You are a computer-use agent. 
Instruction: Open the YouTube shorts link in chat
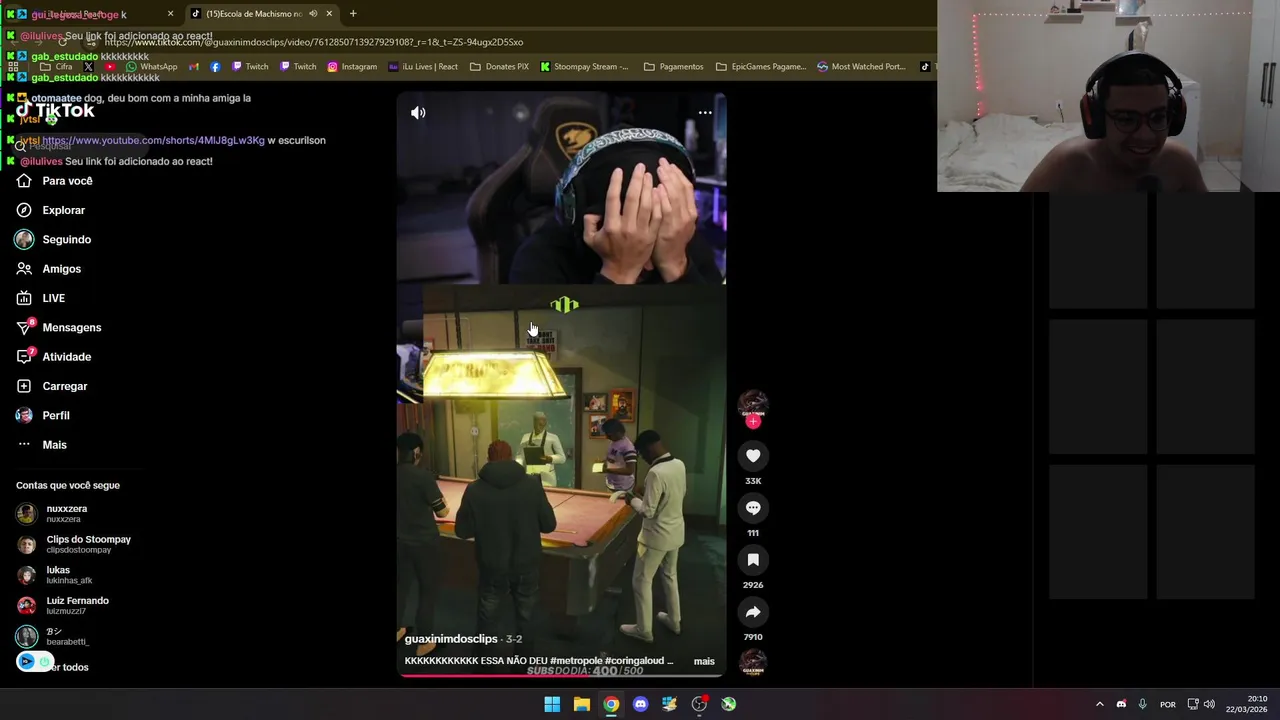[153, 140]
